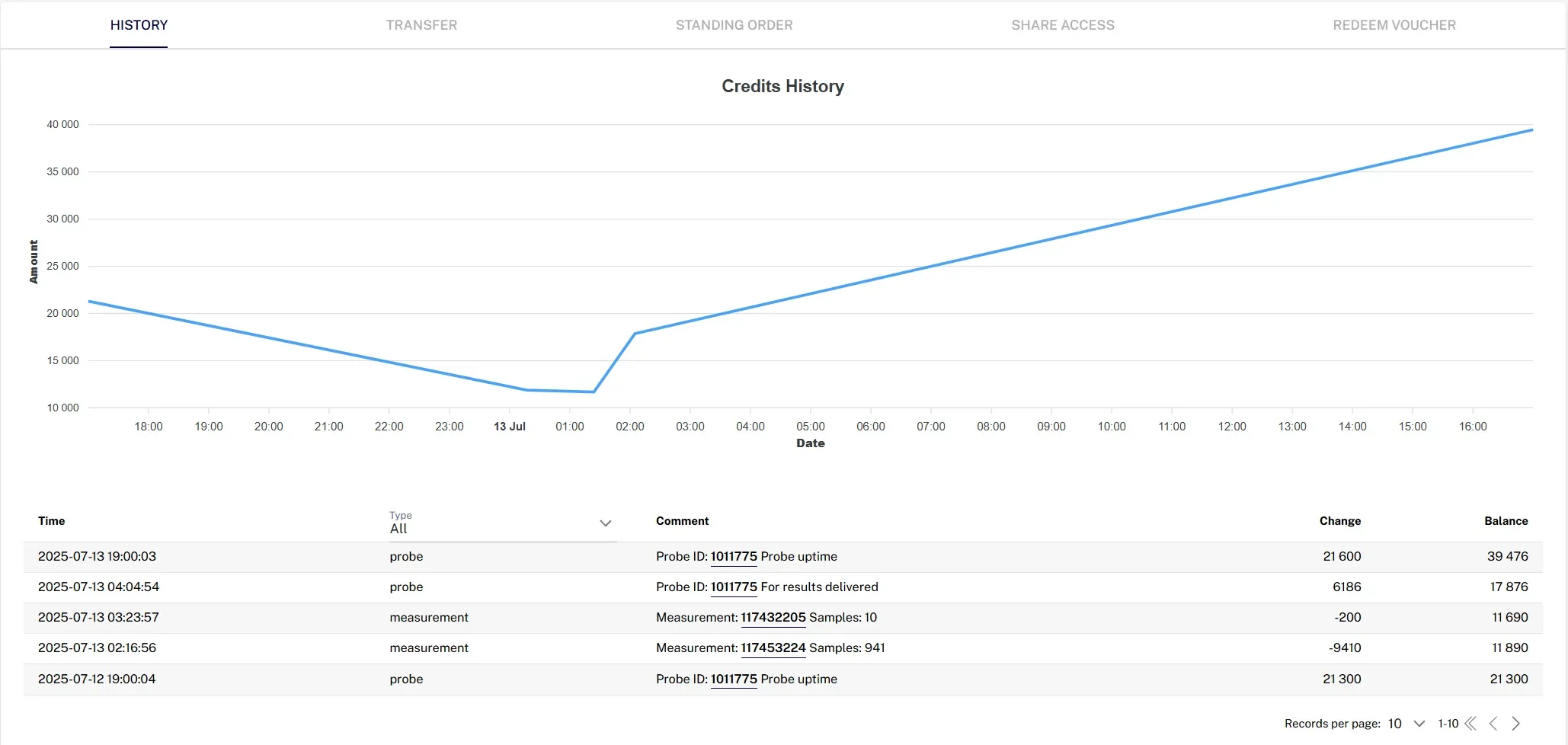This screenshot has height=745, width=1568.
Task: Open measurement 117432205 link
Action: point(773,617)
